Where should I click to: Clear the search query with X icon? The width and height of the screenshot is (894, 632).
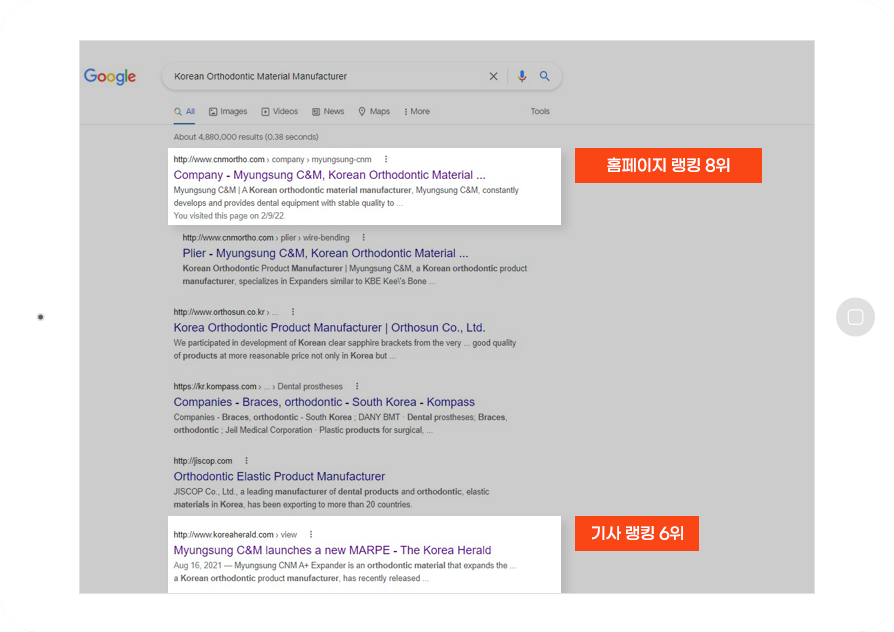pyautogui.click(x=493, y=76)
